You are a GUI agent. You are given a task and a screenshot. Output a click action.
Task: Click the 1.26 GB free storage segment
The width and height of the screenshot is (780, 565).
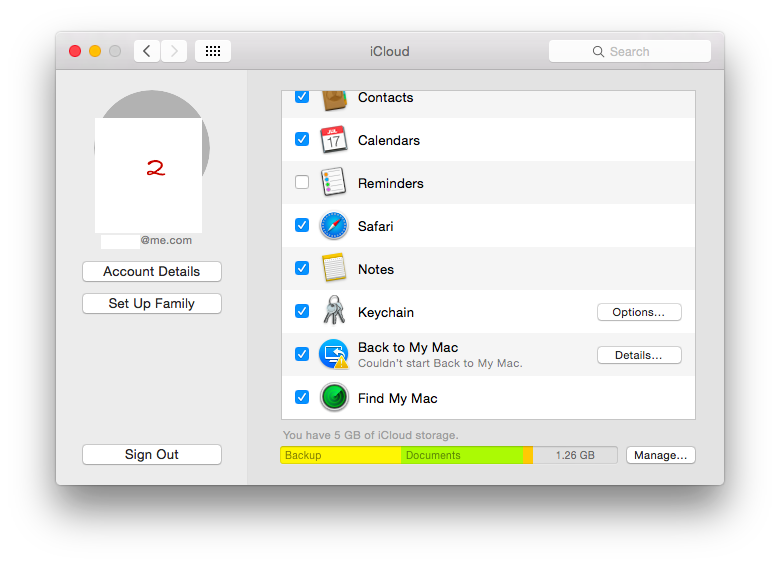point(575,455)
